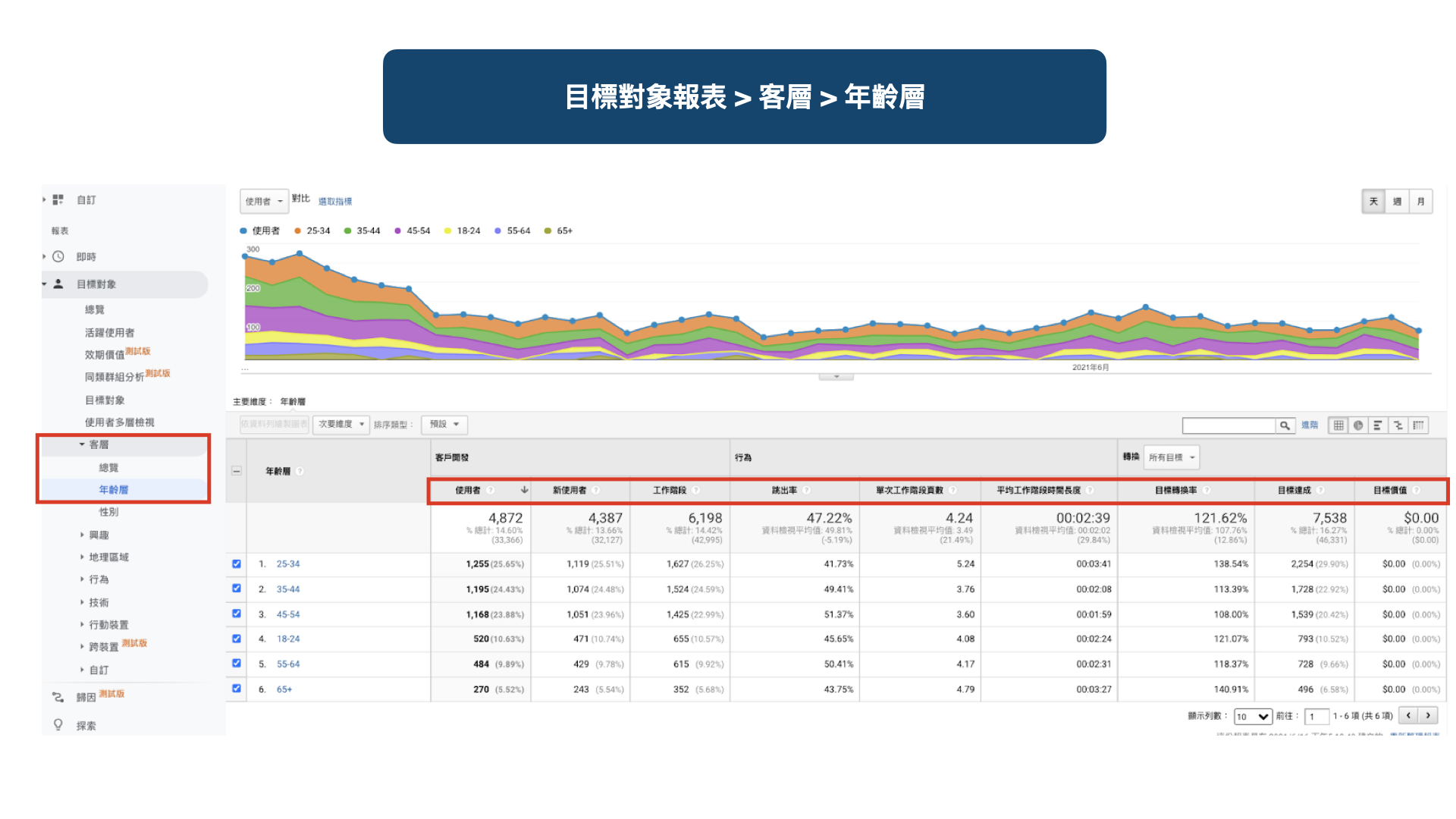1456x819 pixels.
Task: Select the data table view icon
Action: pos(1338,425)
